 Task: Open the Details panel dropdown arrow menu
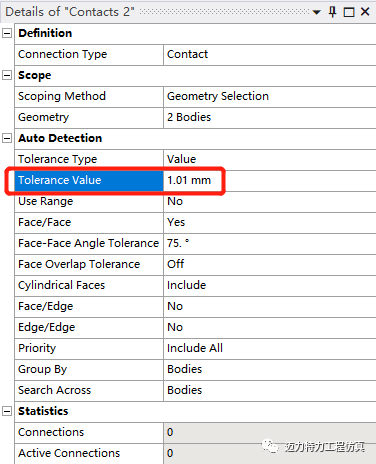(317, 13)
